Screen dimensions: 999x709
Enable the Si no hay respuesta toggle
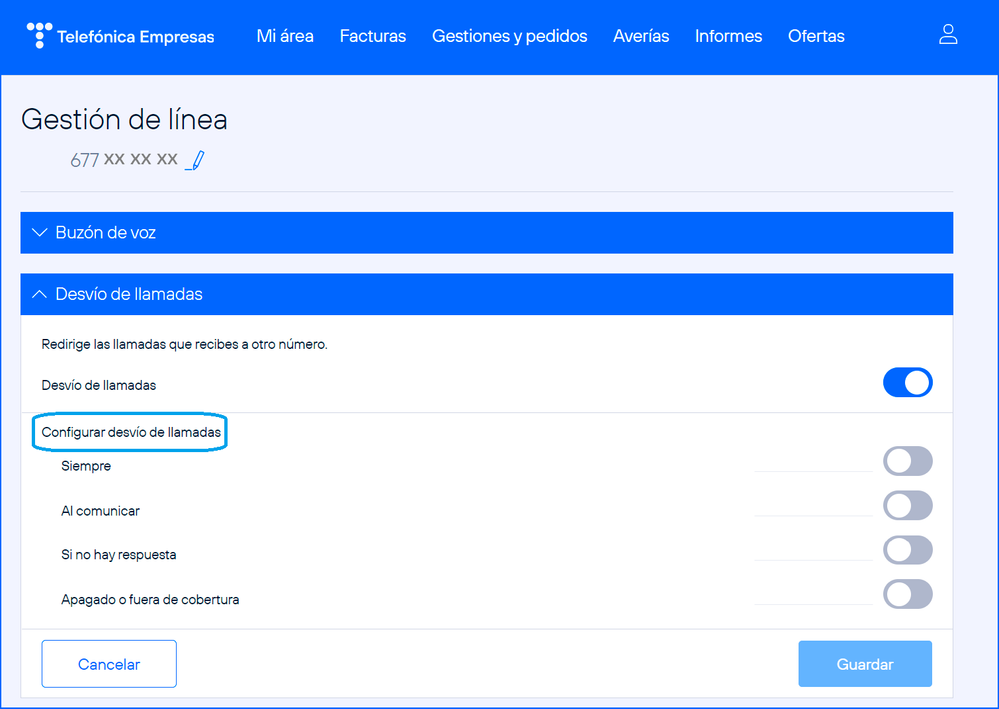(907, 550)
